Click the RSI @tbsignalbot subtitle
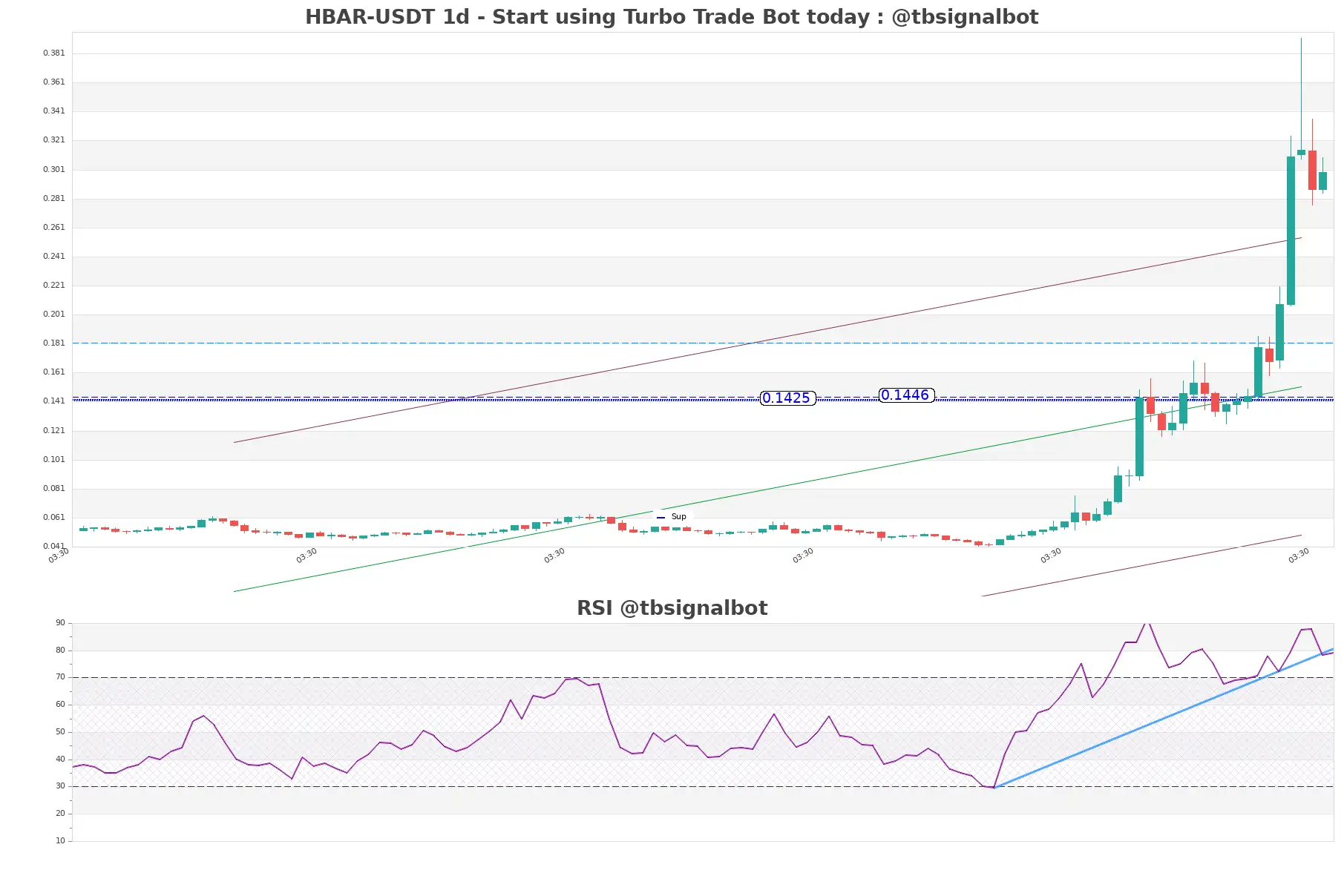 click(672, 607)
